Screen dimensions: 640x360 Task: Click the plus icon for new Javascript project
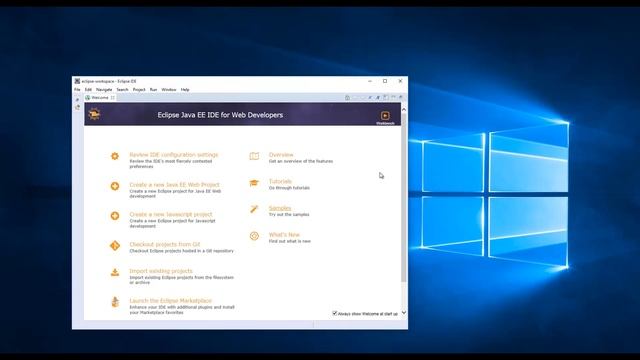115,216
